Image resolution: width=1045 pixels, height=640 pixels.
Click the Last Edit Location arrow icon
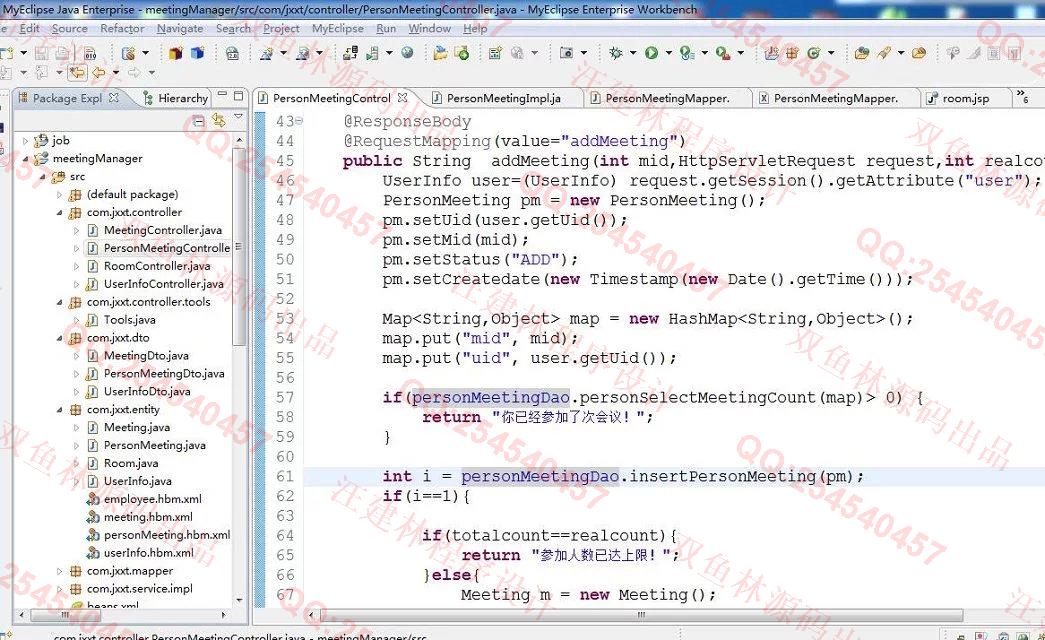click(77, 71)
